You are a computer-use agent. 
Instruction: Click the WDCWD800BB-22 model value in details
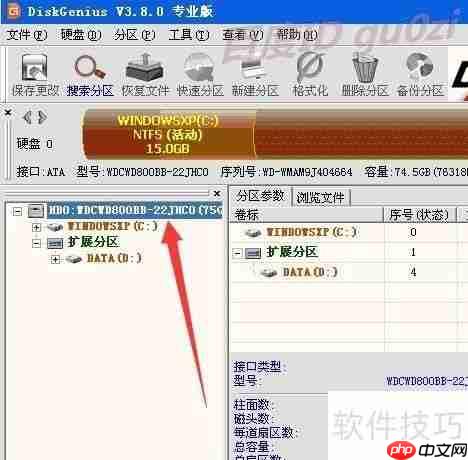pyautogui.click(x=427, y=381)
